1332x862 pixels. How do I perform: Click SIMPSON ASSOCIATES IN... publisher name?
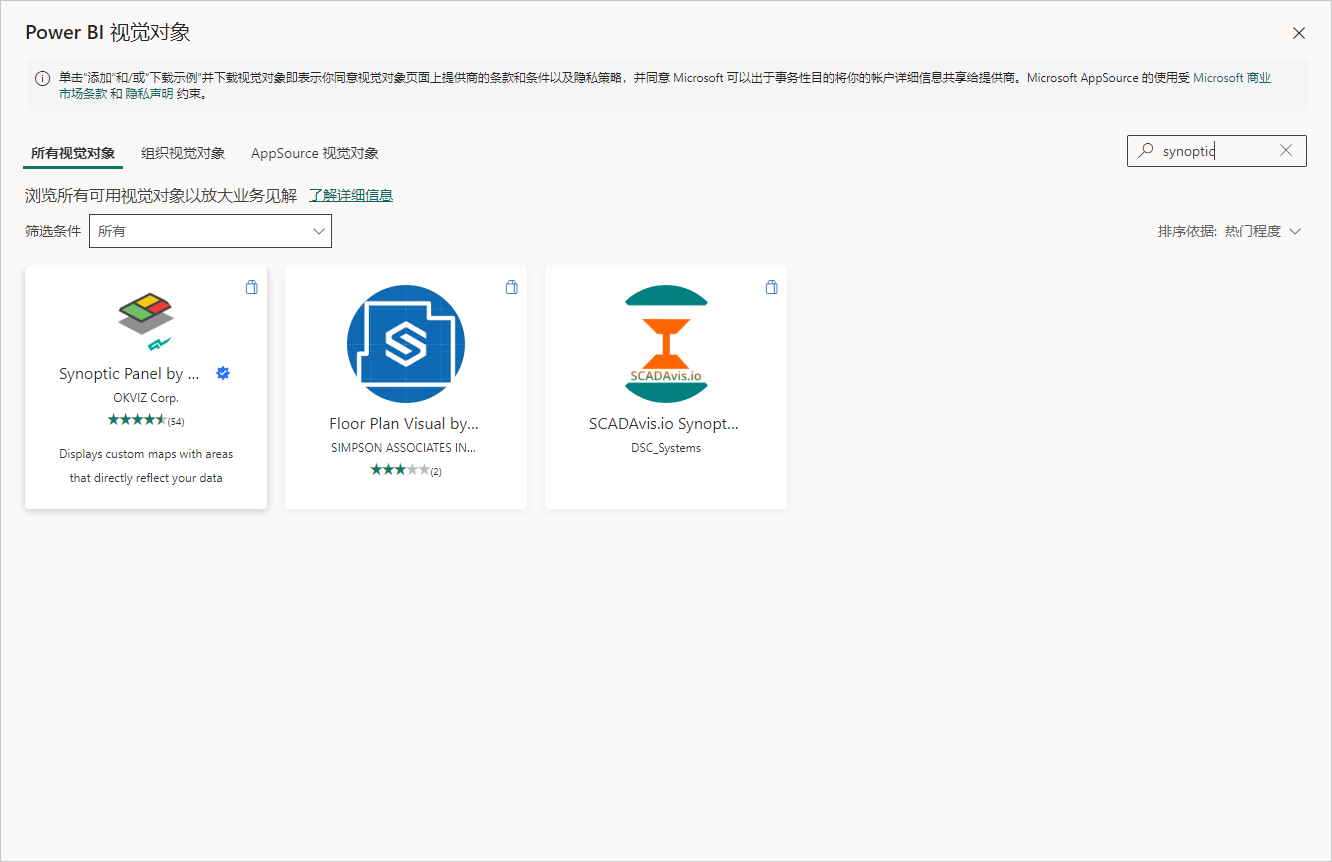[x=404, y=448]
